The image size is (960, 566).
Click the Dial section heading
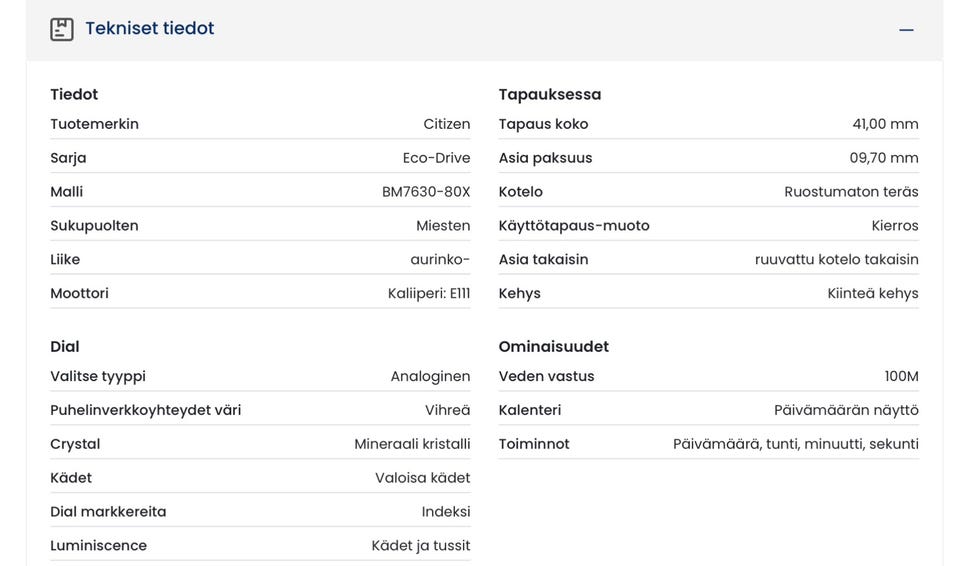click(65, 347)
